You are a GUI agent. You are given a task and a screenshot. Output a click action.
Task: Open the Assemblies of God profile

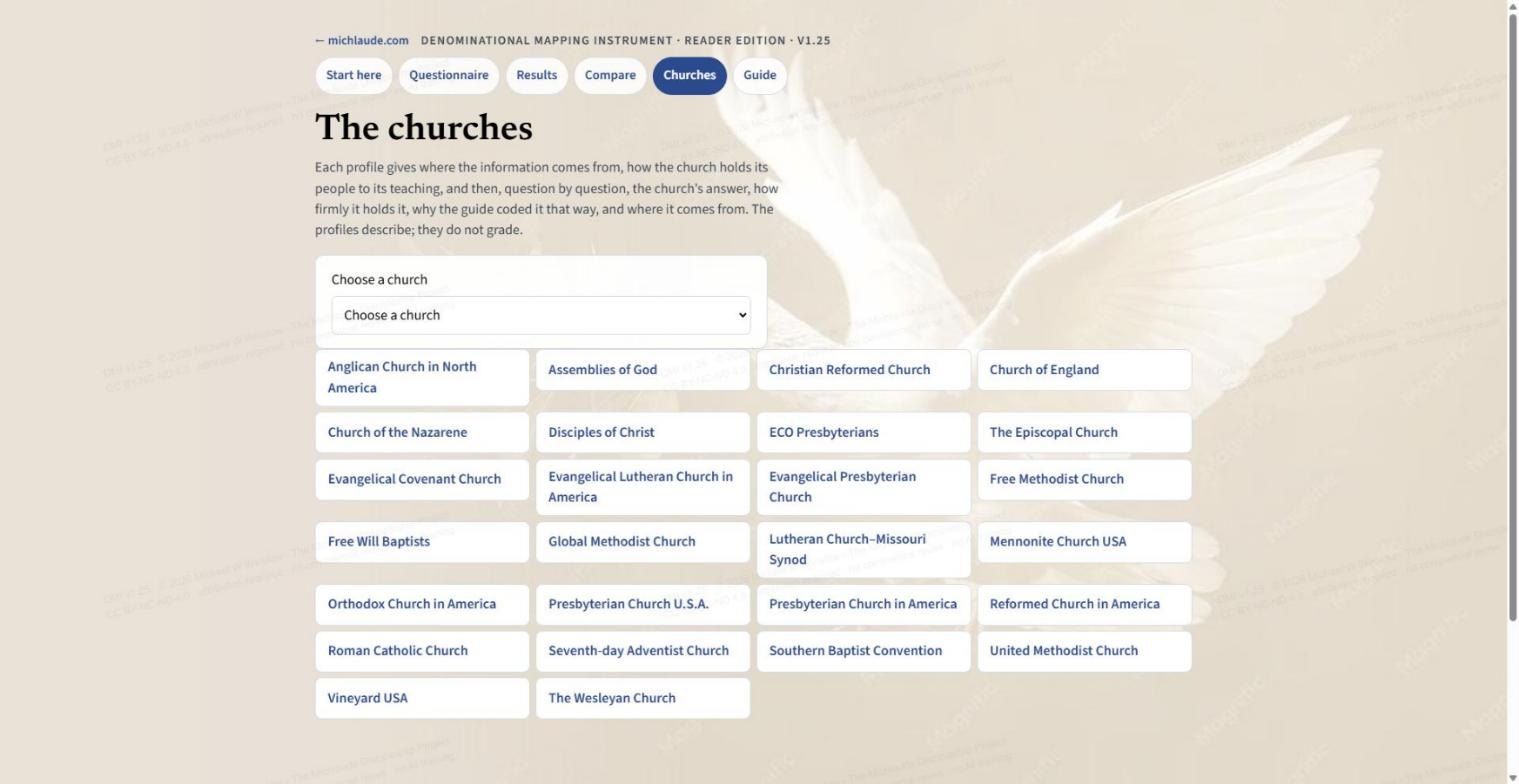pos(643,370)
